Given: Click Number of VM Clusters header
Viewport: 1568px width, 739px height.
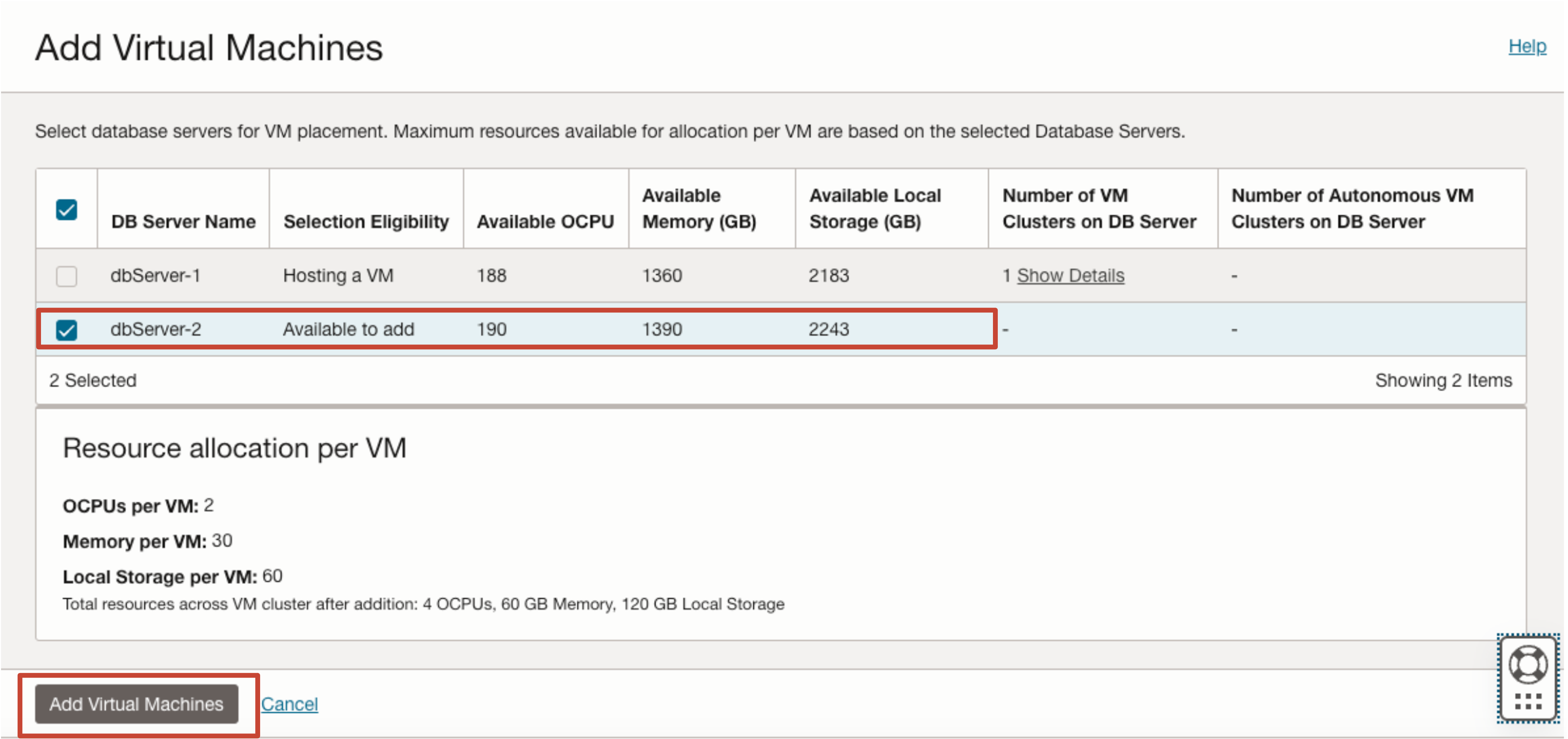Looking at the screenshot, I should 1099,209.
